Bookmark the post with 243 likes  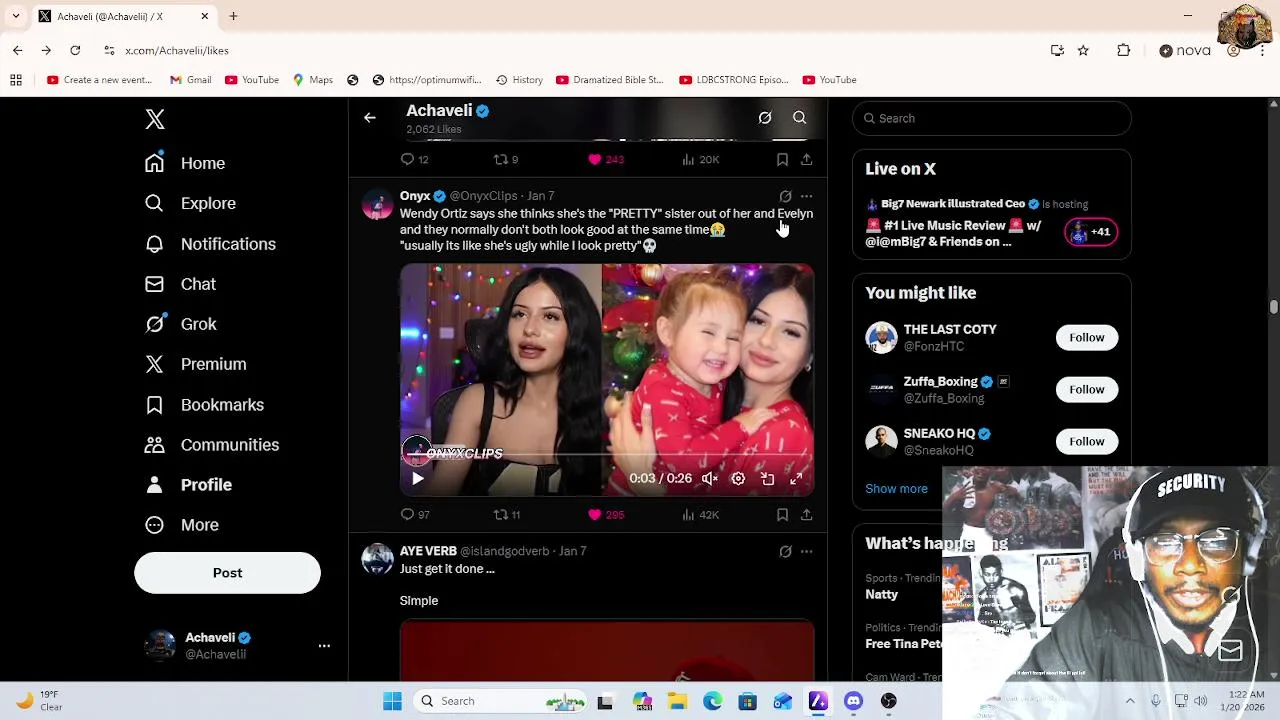click(782, 160)
